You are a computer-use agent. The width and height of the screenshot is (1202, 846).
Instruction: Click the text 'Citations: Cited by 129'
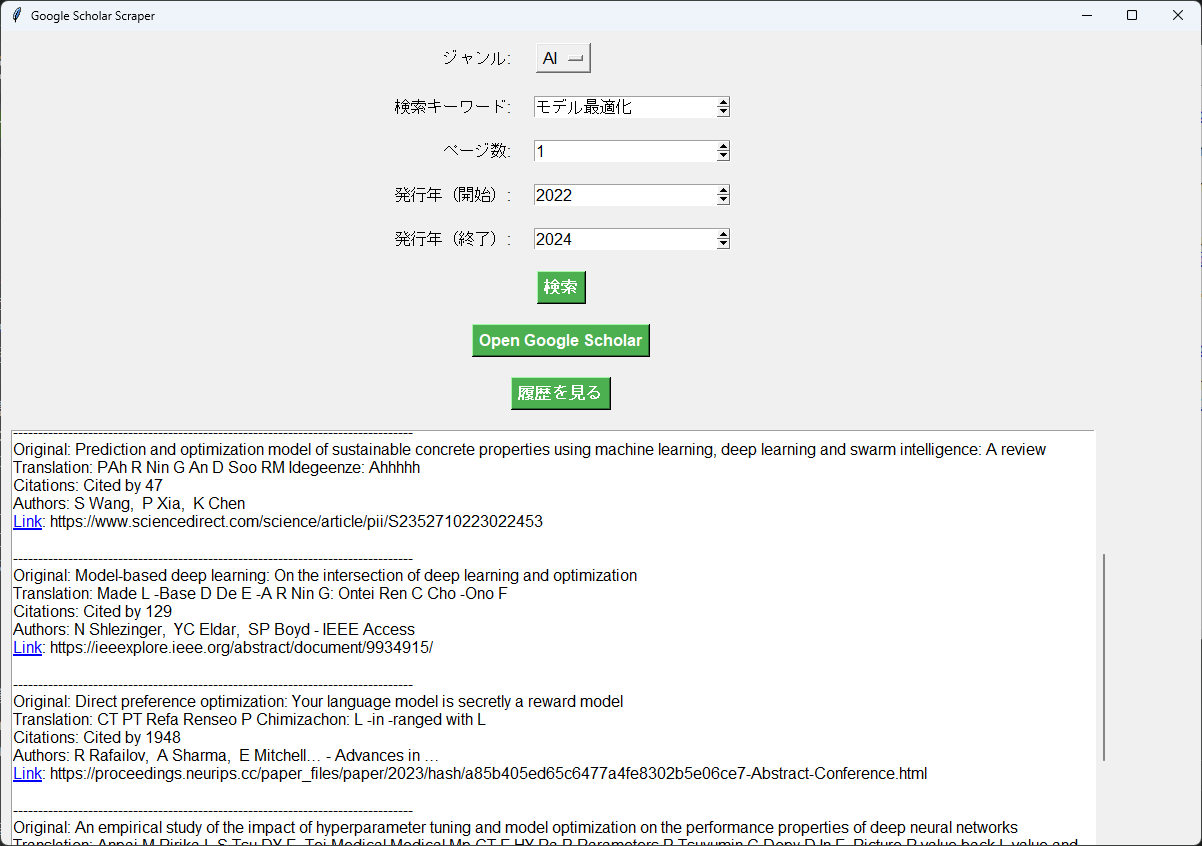93,612
